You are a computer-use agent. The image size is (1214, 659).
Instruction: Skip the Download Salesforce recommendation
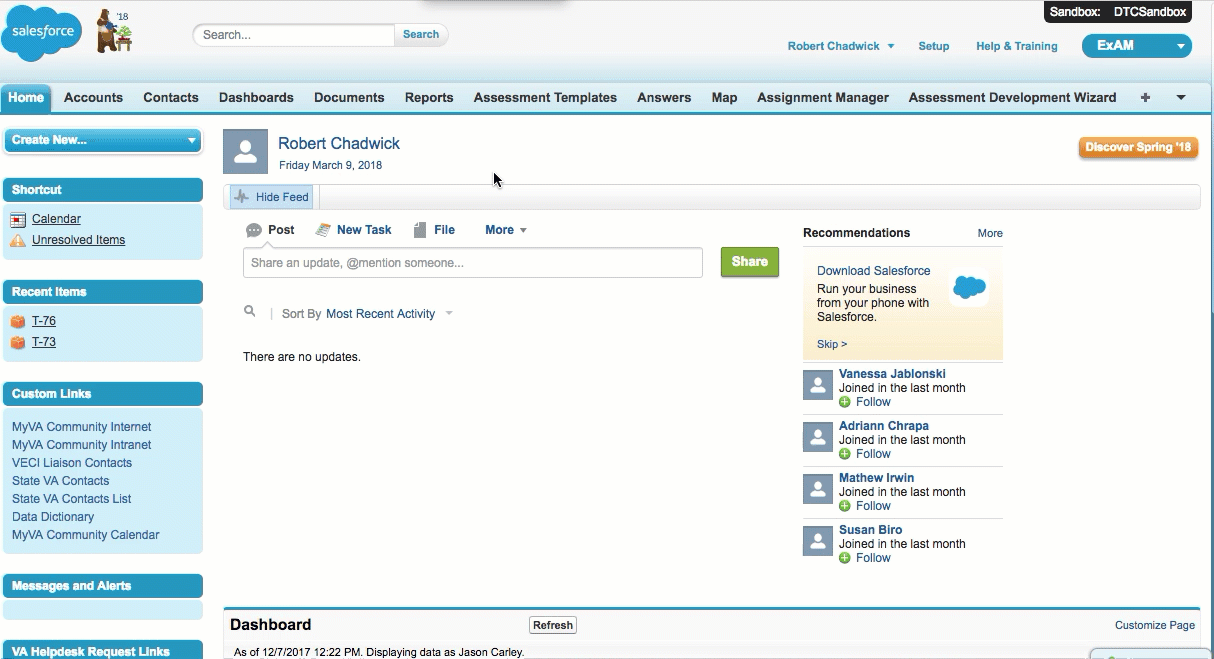coord(832,344)
